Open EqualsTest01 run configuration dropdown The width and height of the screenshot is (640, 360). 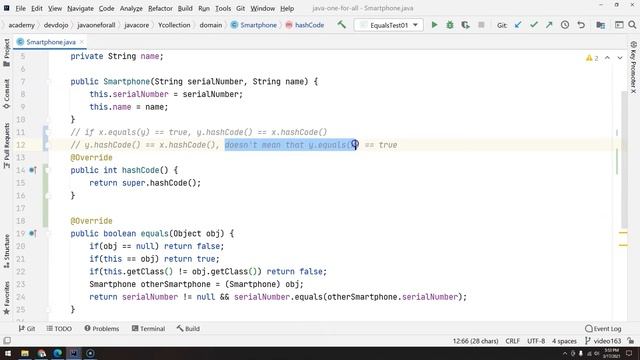coord(389,25)
